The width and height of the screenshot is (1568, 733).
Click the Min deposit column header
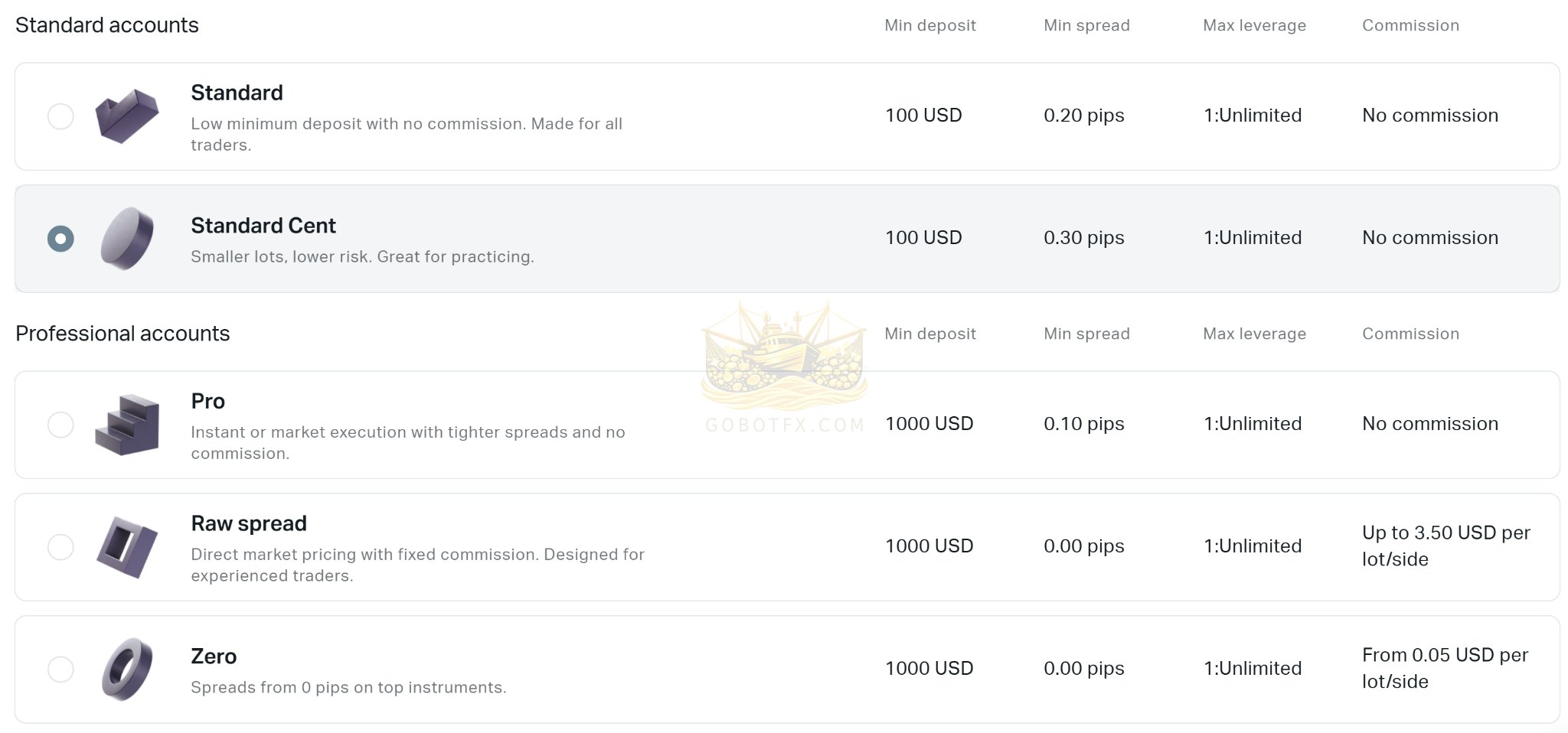[929, 25]
